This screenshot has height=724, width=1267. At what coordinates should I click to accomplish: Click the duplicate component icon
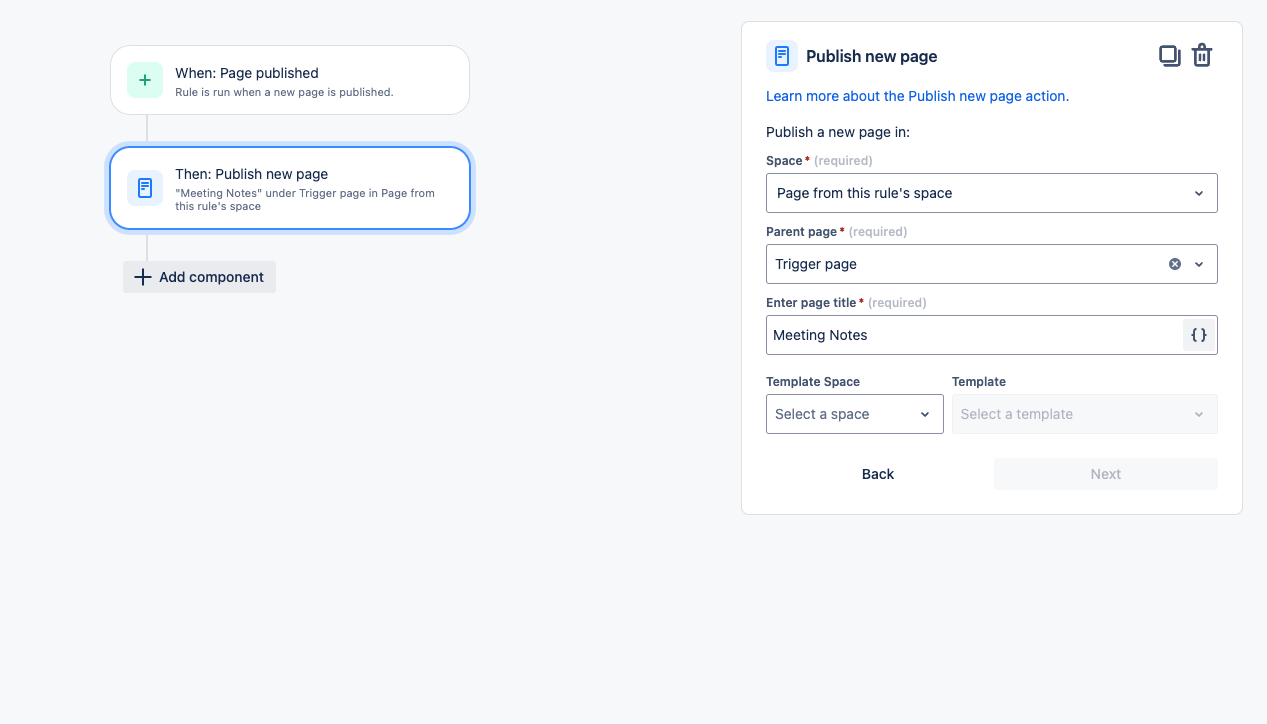click(1169, 56)
